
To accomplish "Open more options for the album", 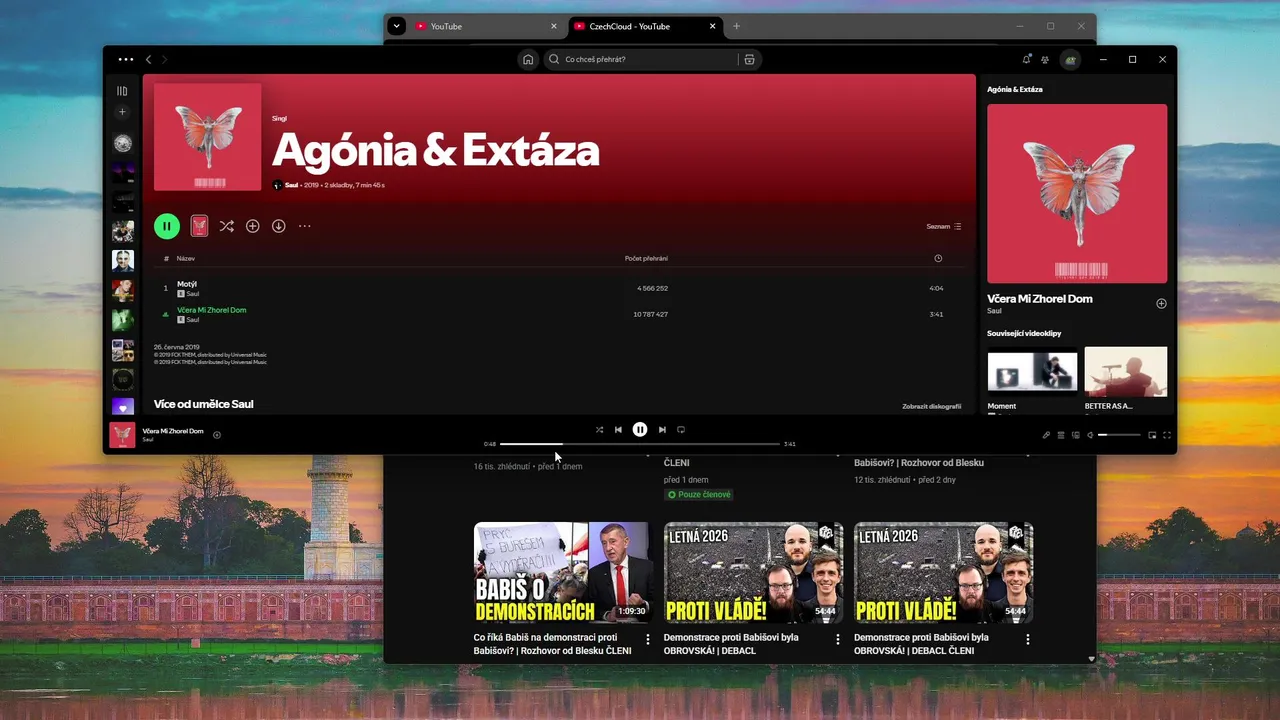I will [x=305, y=226].
